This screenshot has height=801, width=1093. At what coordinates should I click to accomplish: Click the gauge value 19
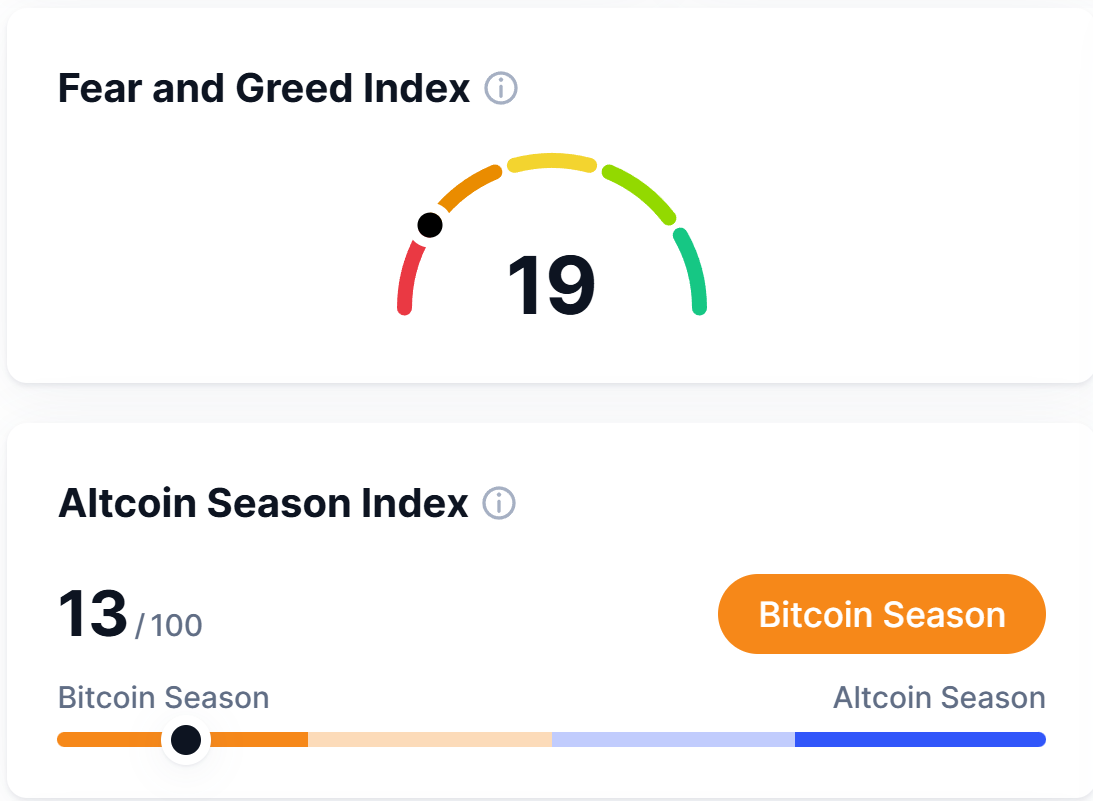point(551,287)
